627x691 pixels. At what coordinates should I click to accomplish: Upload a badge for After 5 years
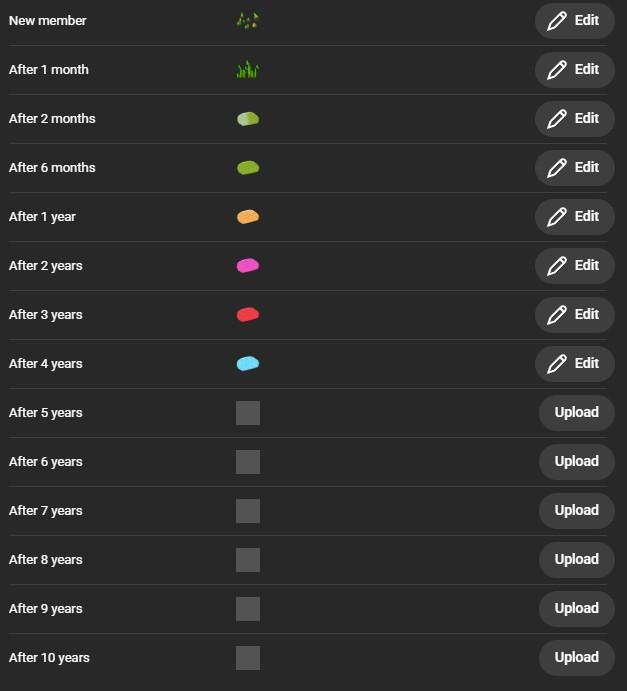(x=576, y=413)
